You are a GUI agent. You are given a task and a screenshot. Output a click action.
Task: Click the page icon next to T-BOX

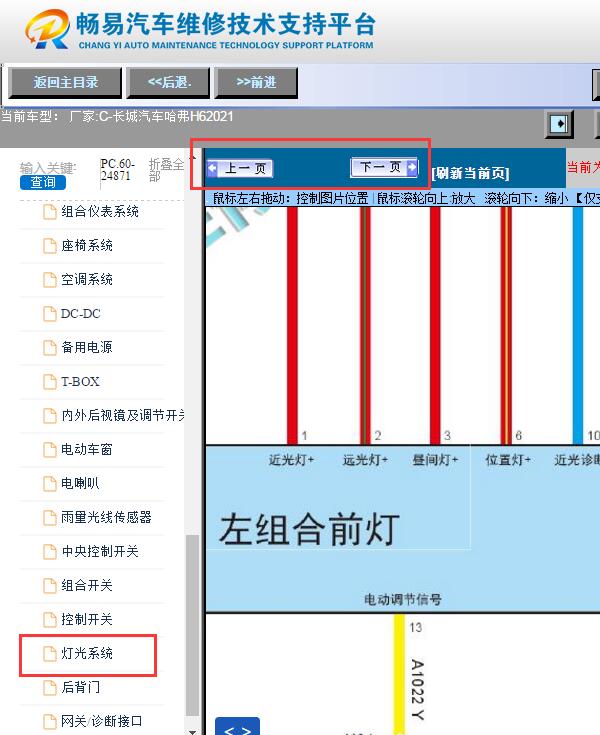50,382
